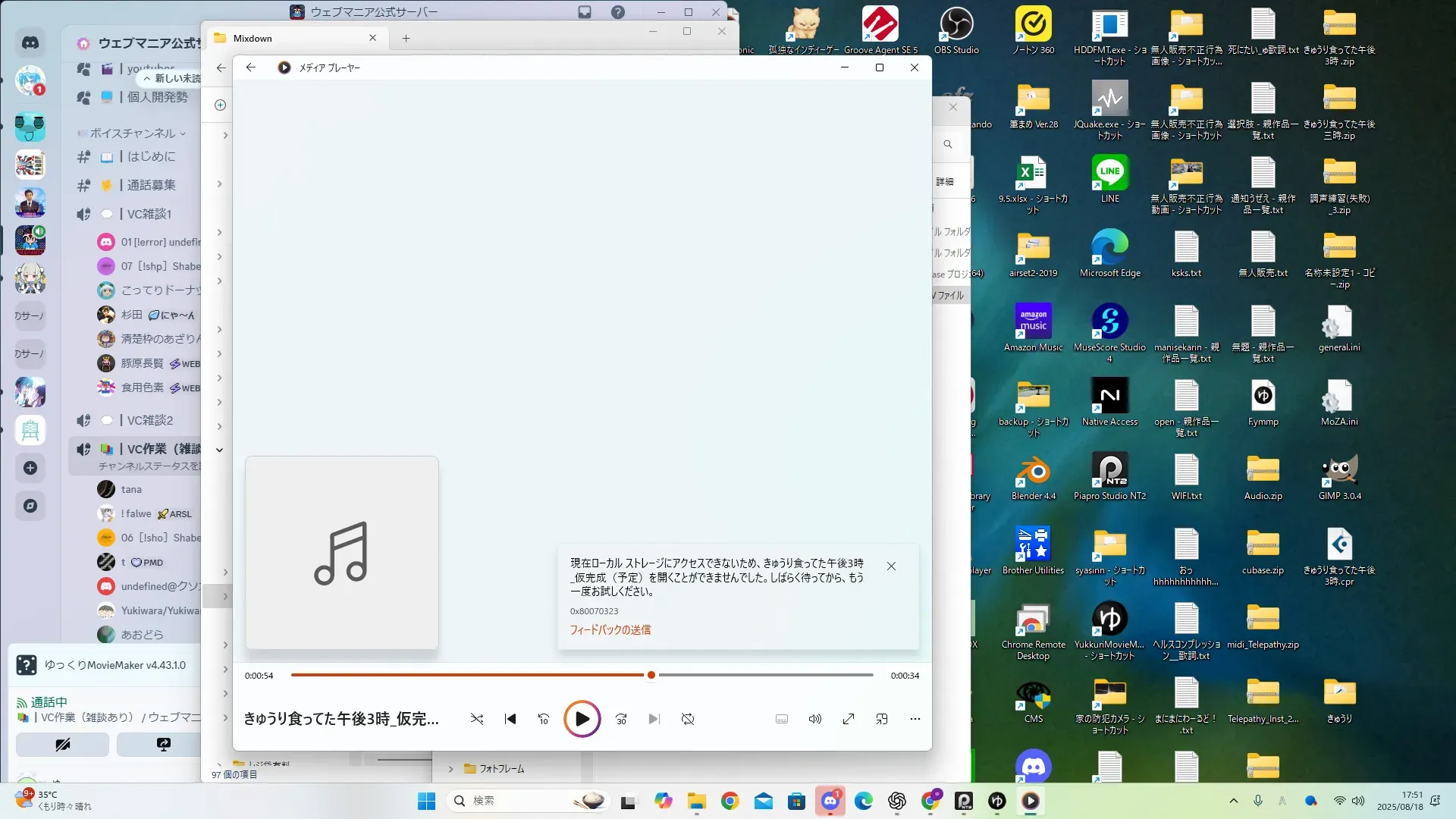
Task: Click the フィードバックの送信 link
Action: click(610, 630)
